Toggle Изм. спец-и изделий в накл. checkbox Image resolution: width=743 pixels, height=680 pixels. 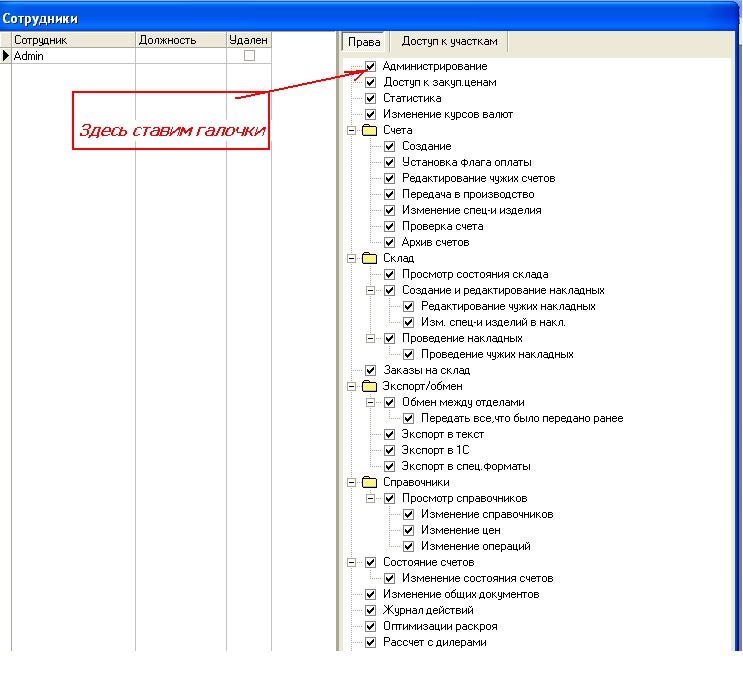(408, 322)
